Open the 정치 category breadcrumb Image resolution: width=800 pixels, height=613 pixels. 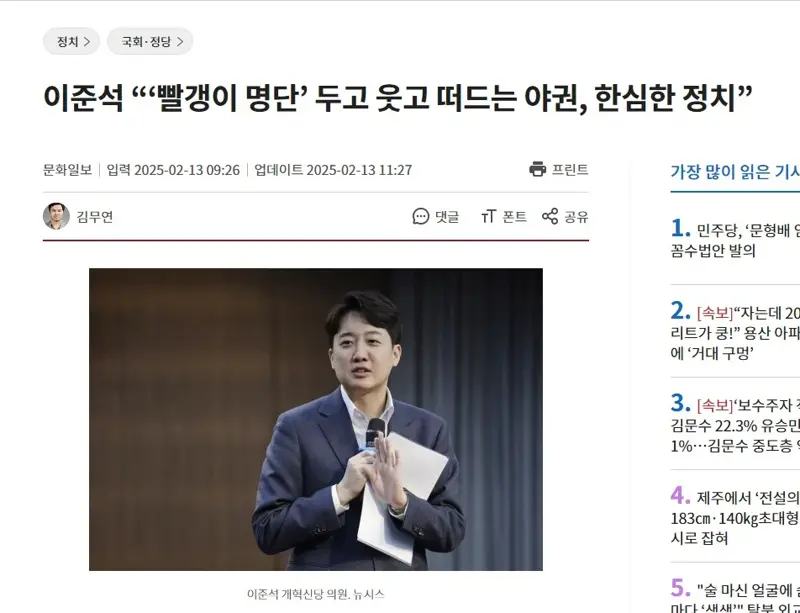[x=71, y=41]
